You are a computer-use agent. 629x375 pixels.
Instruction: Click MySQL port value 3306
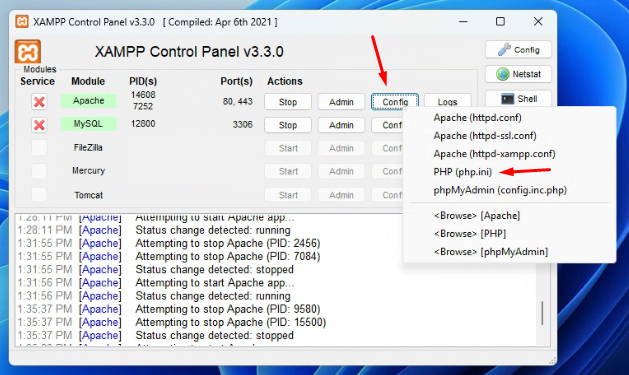click(242, 125)
